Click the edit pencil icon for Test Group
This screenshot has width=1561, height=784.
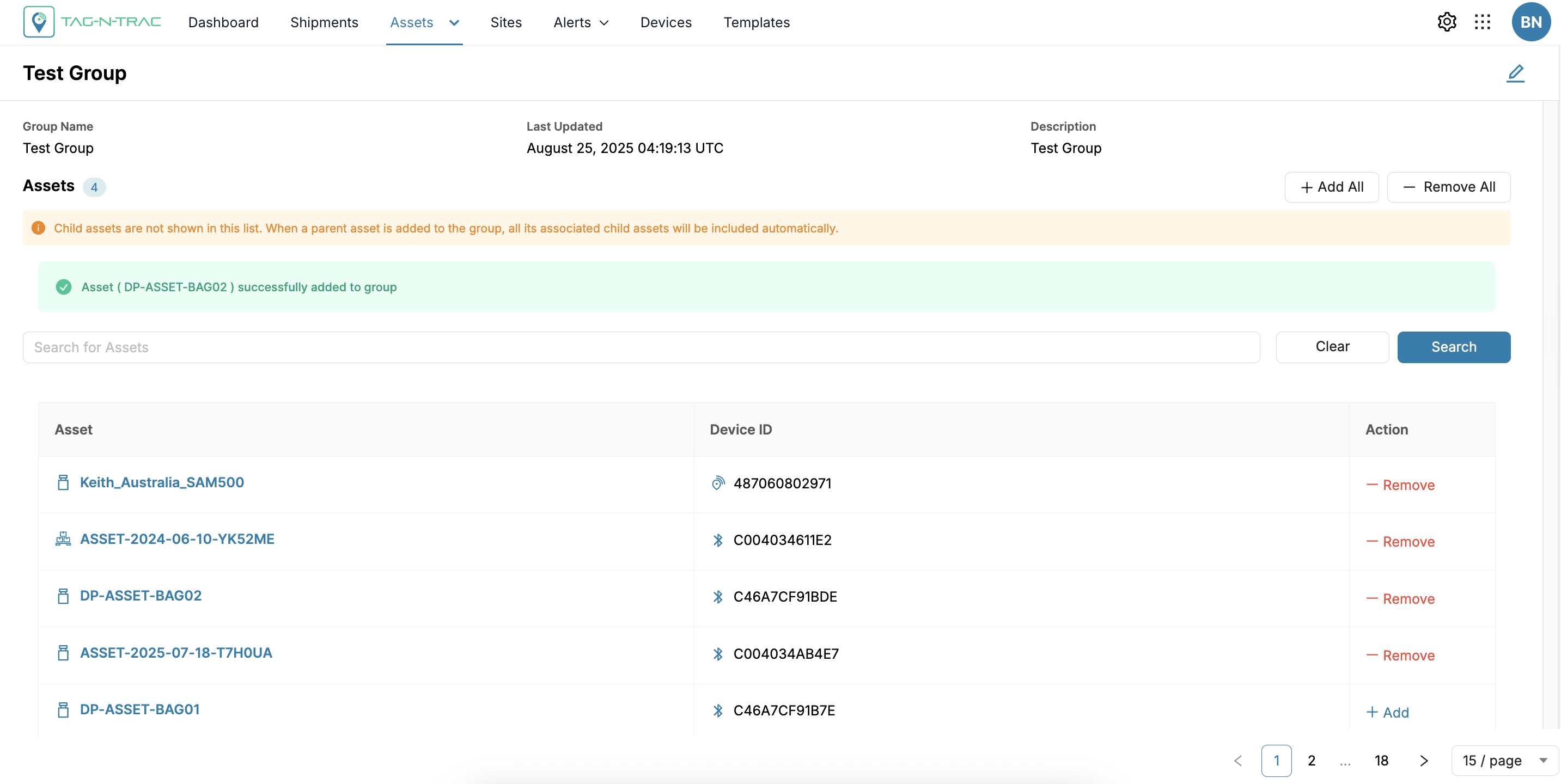(x=1515, y=73)
